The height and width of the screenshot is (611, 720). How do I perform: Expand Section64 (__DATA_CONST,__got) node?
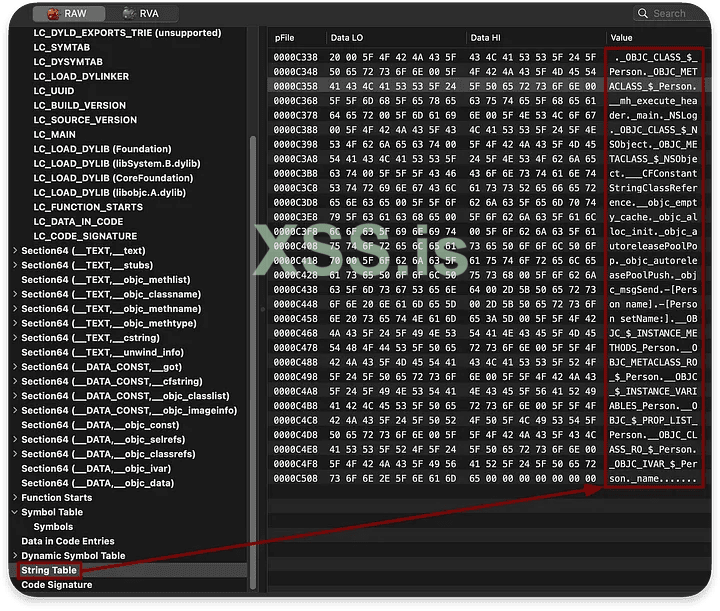pyautogui.click(x=15, y=366)
